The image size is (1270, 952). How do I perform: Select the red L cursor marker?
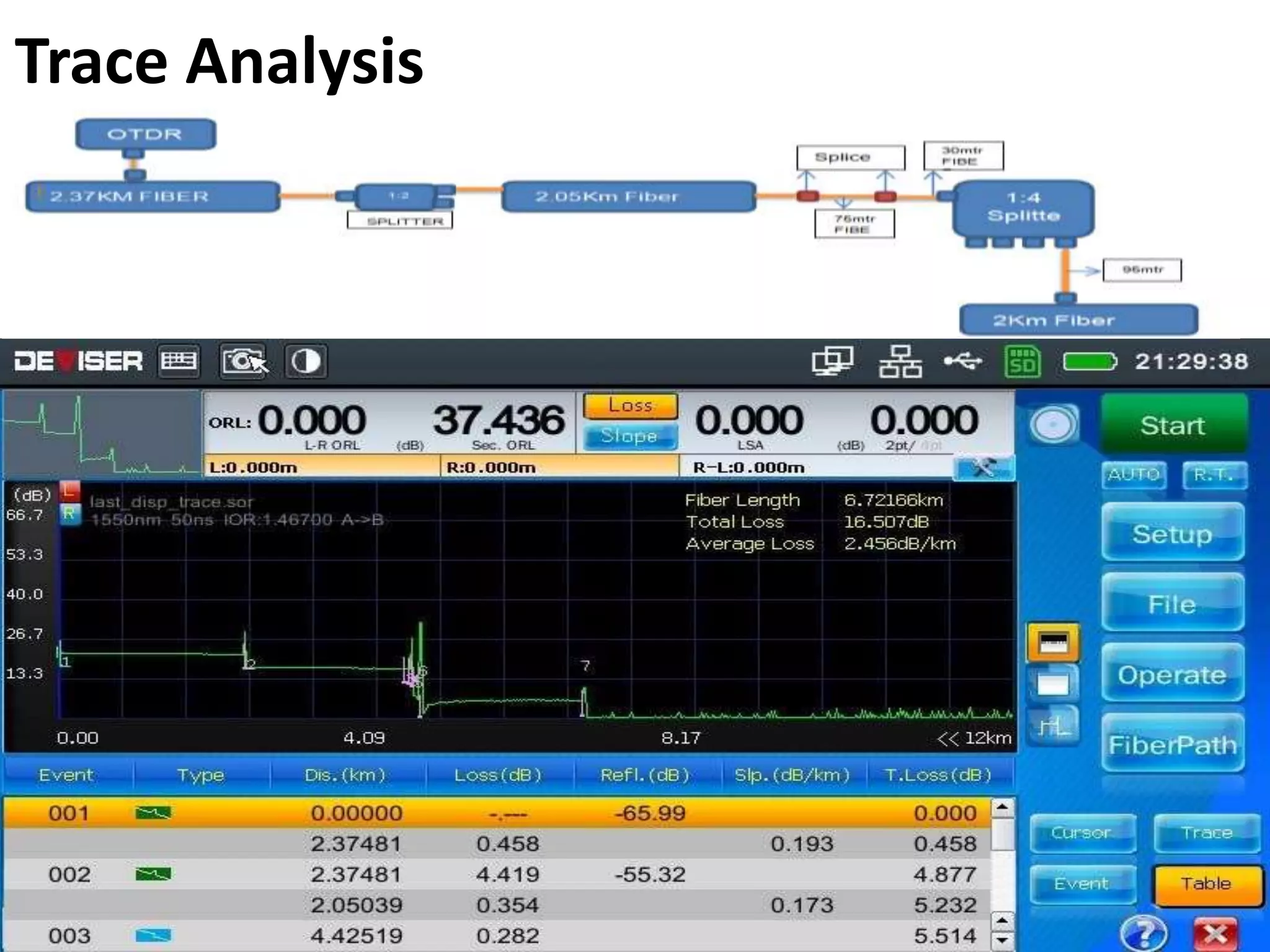pyautogui.click(x=69, y=492)
